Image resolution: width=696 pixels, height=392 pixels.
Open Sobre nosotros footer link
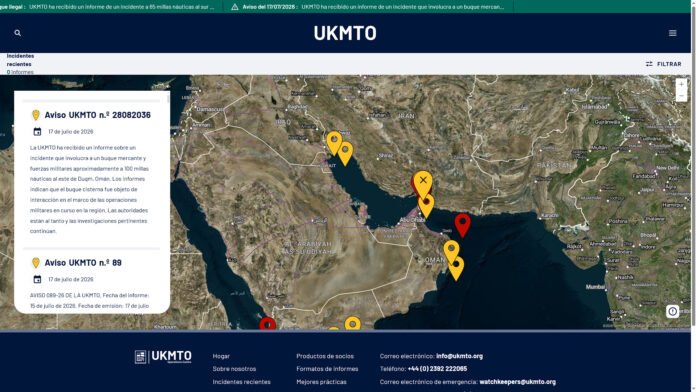point(234,369)
